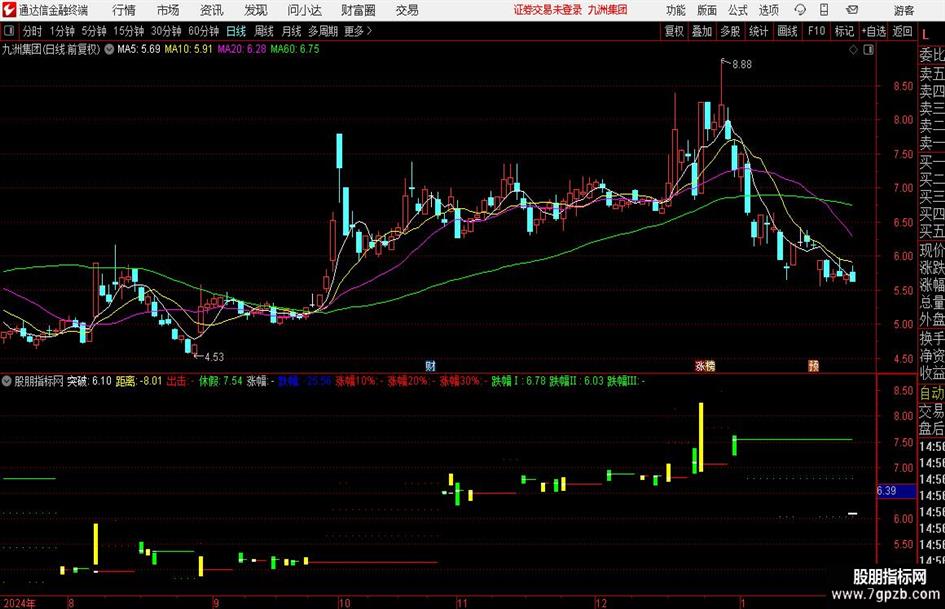Click the 财 marker on chart
The height and width of the screenshot is (609, 945).
430,365
